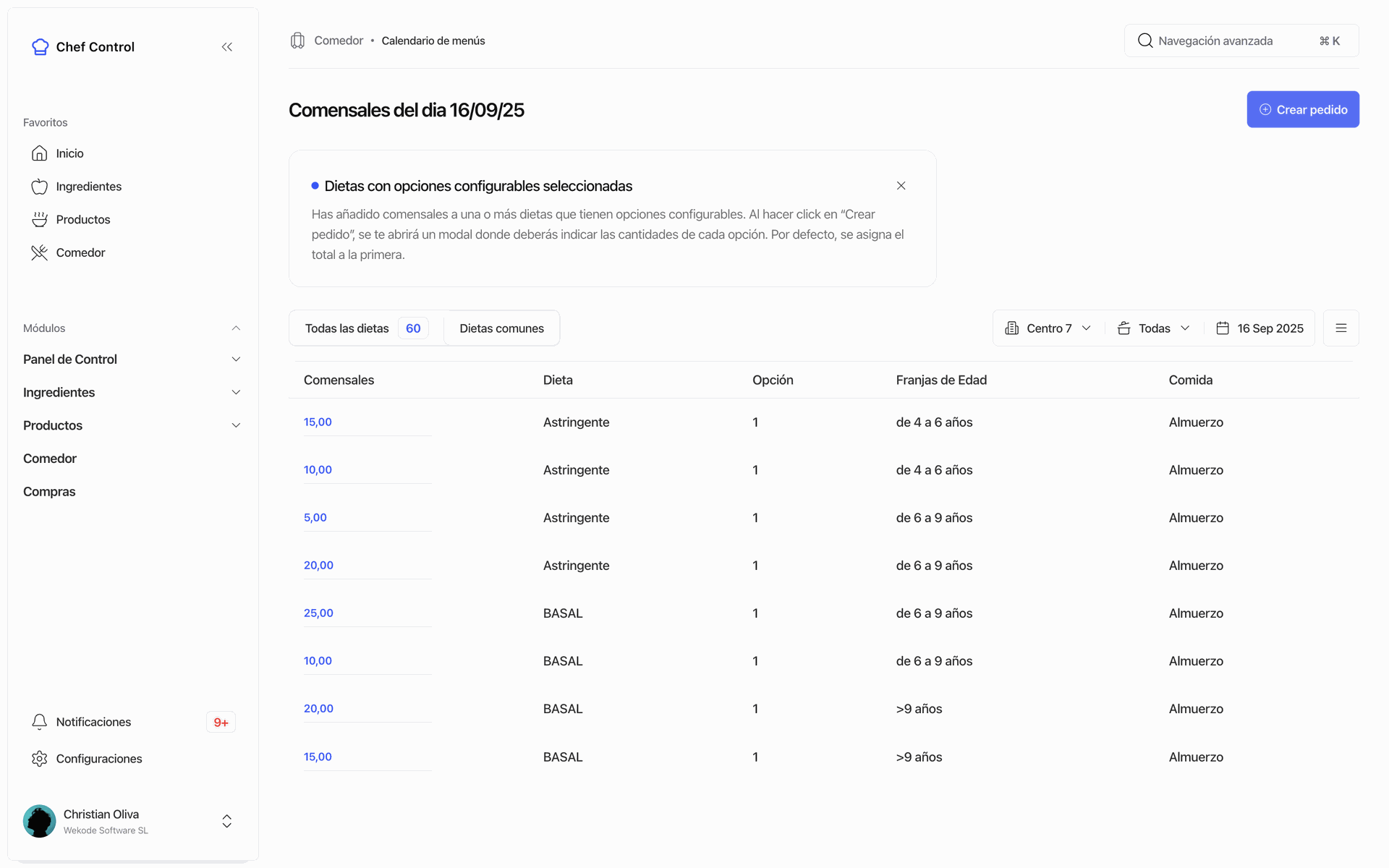
Task: Switch to Dietas comunes tab
Action: point(501,328)
